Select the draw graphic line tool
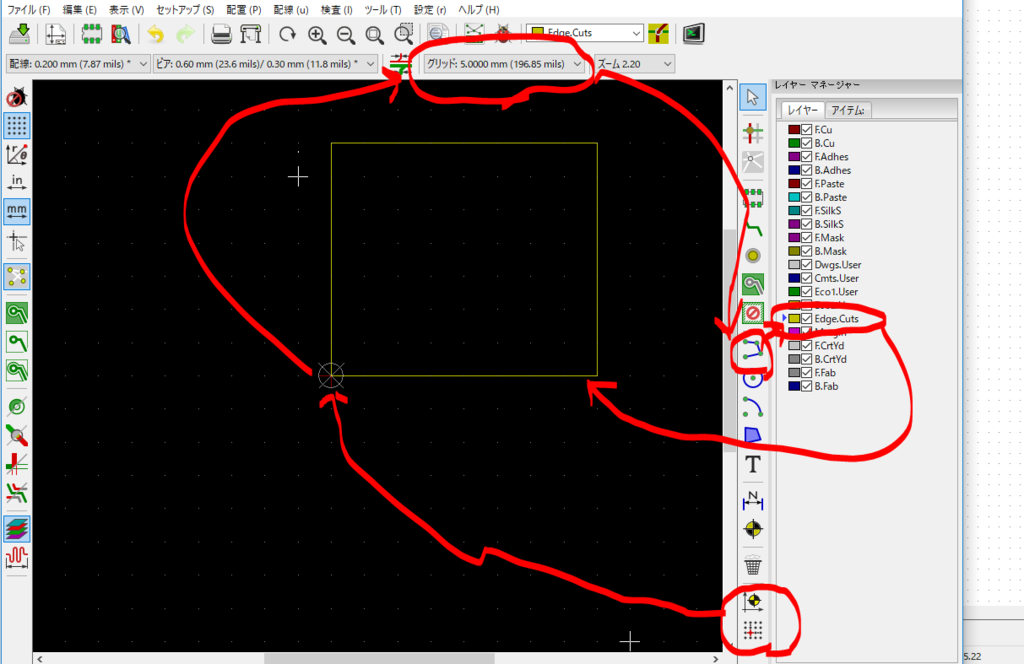The height and width of the screenshot is (664, 1024). click(x=753, y=351)
